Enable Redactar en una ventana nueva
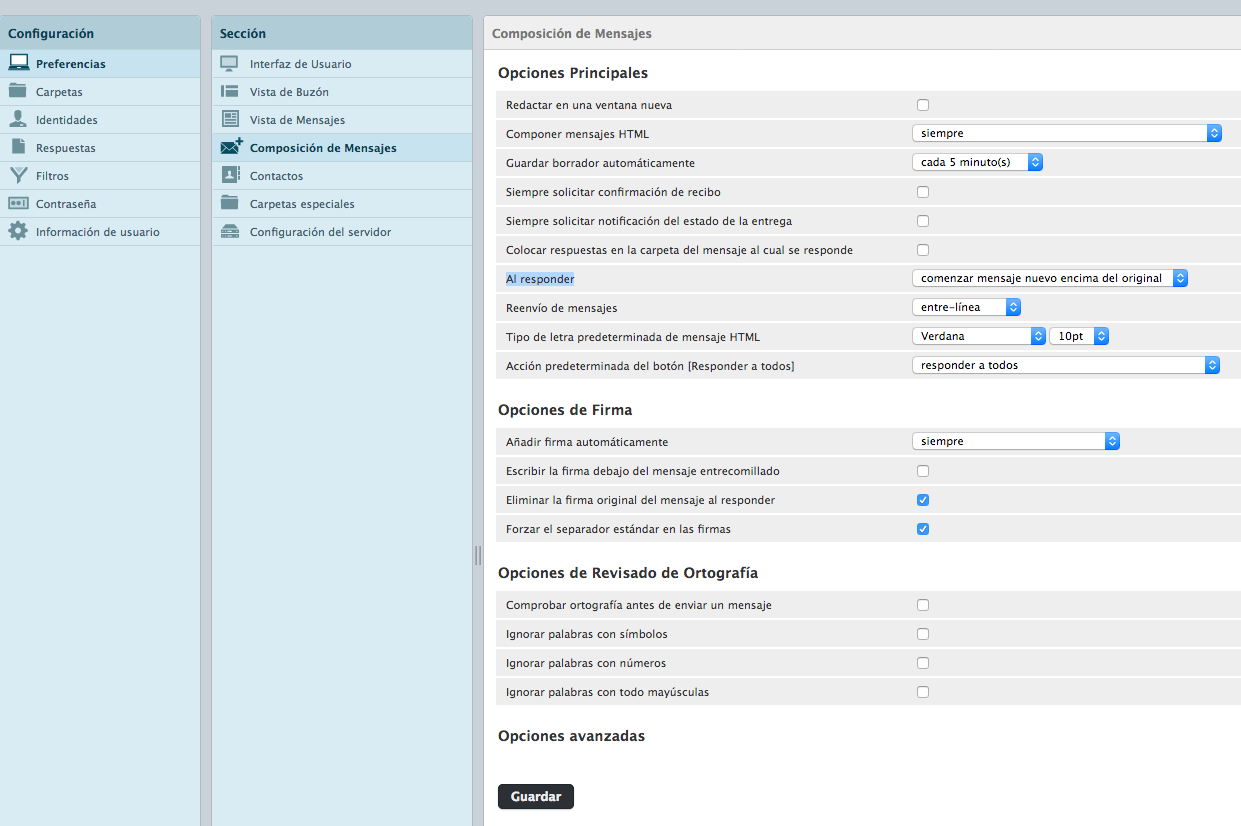The image size is (1241, 826). pos(923,105)
